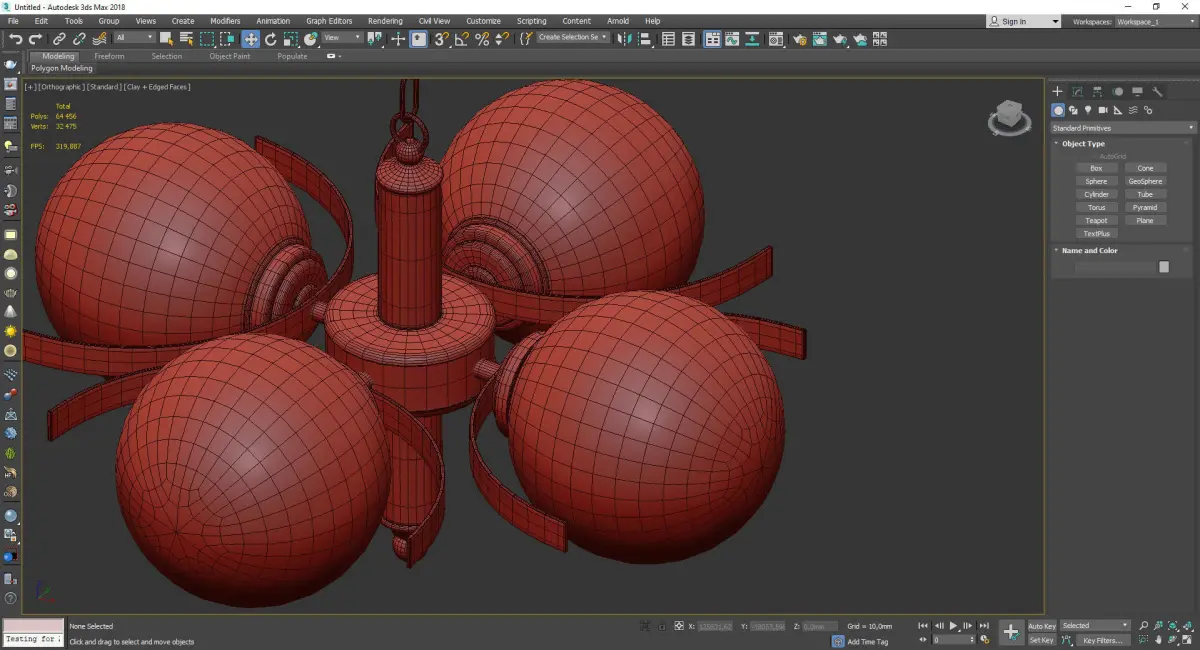Open the Rendering menu
Screen dimensions: 1200x650
point(385,21)
